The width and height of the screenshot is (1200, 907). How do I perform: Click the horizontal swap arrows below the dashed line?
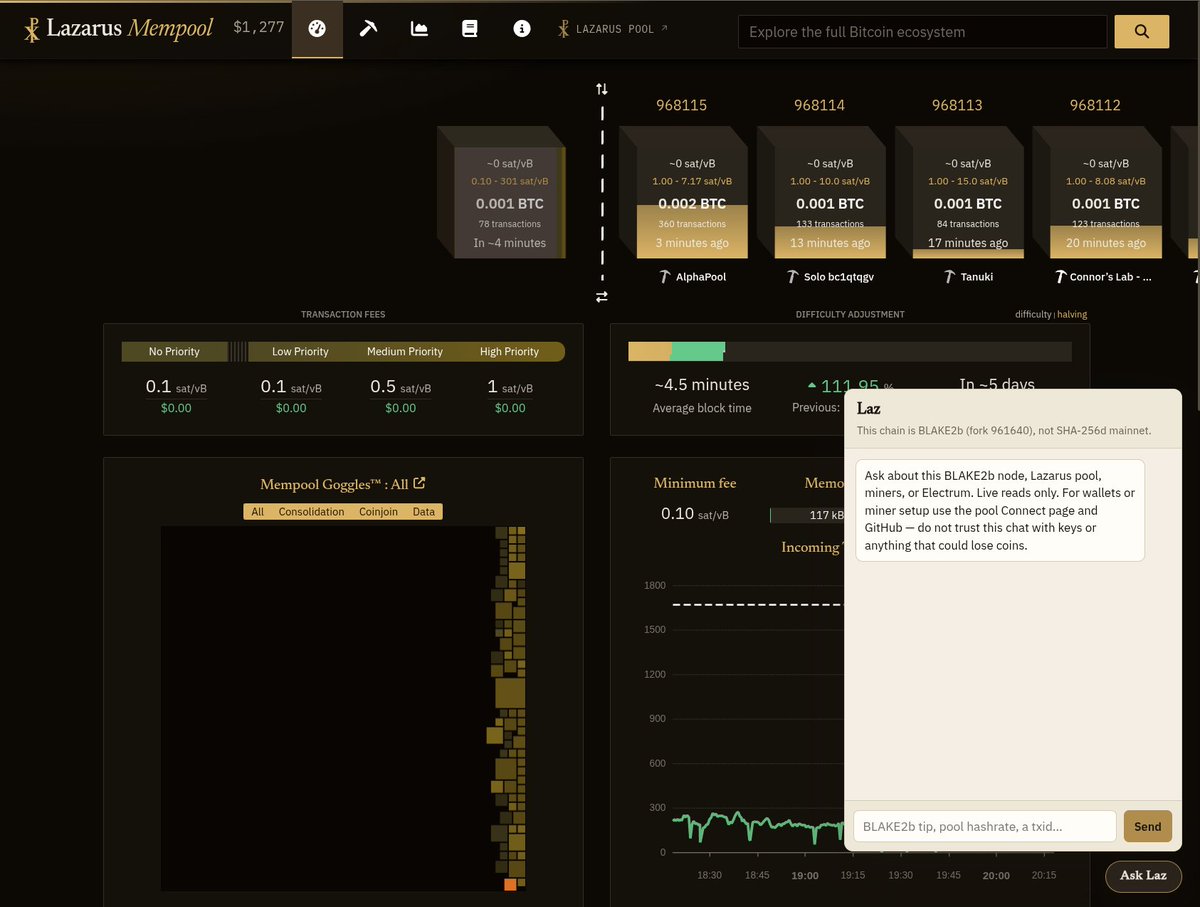[x=602, y=297]
